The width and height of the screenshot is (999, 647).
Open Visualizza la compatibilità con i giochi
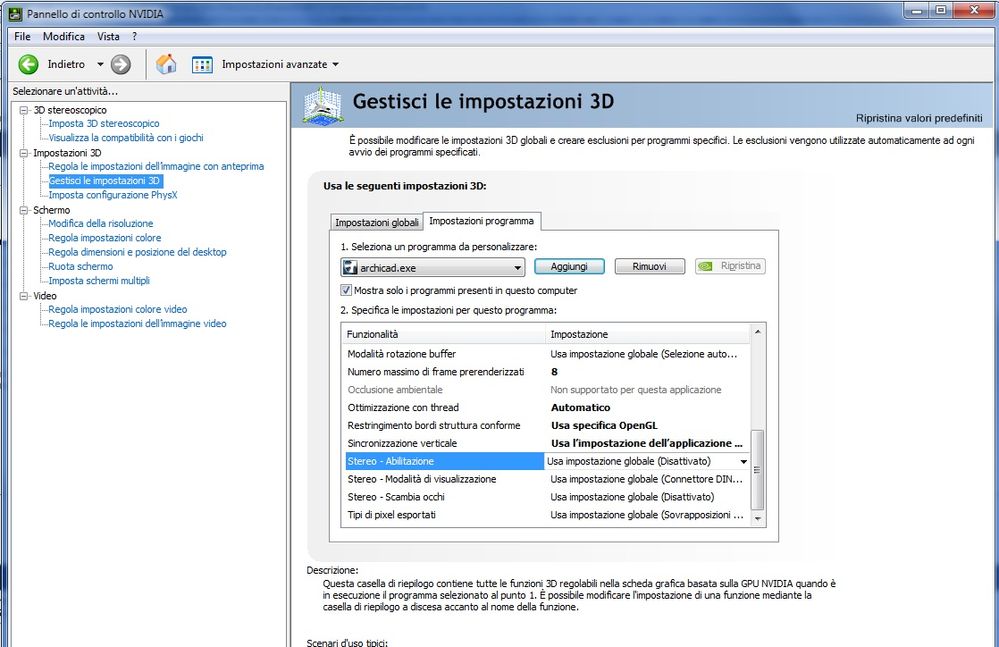click(x=126, y=138)
